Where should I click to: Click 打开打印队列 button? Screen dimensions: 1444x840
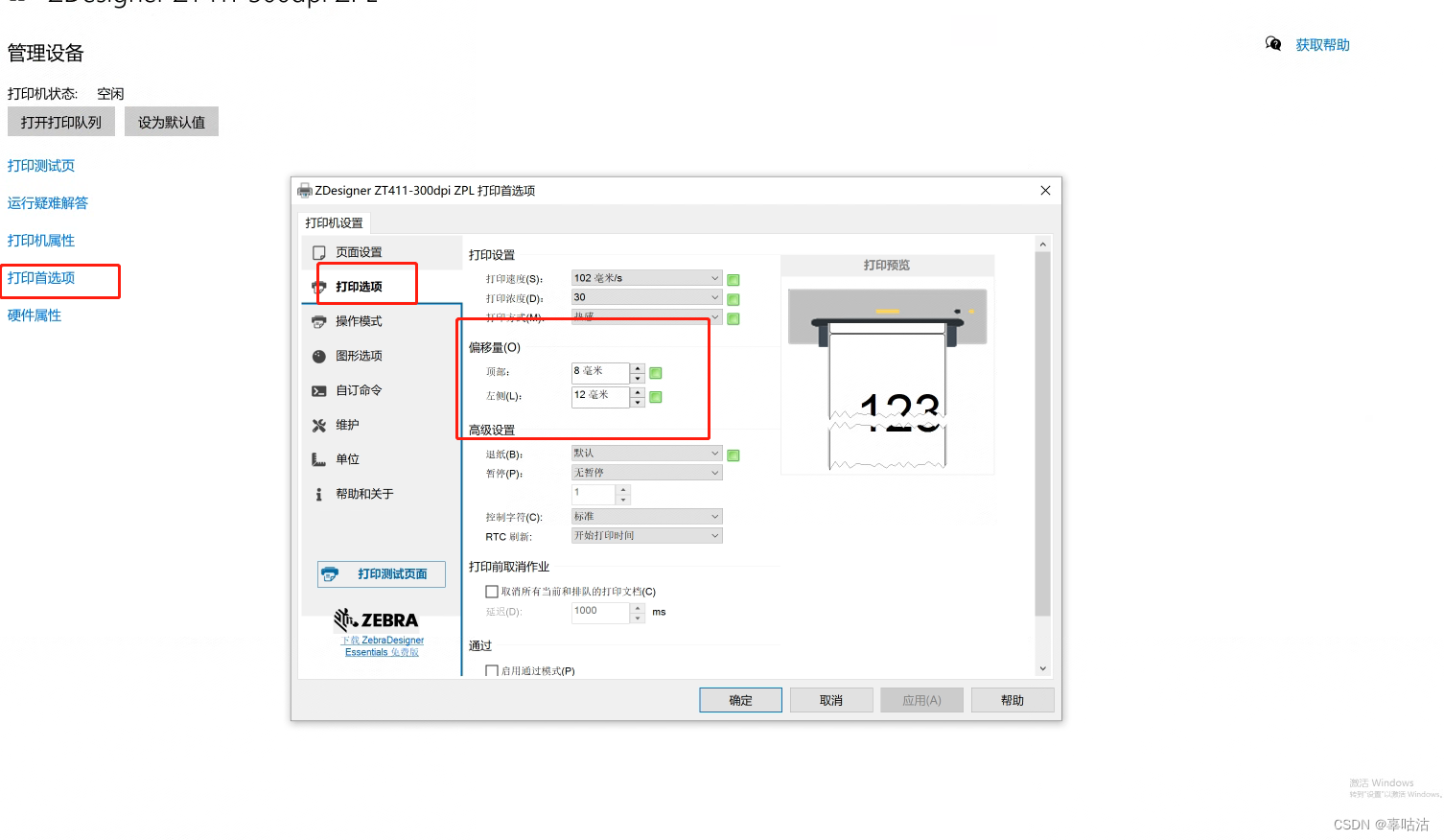point(61,122)
